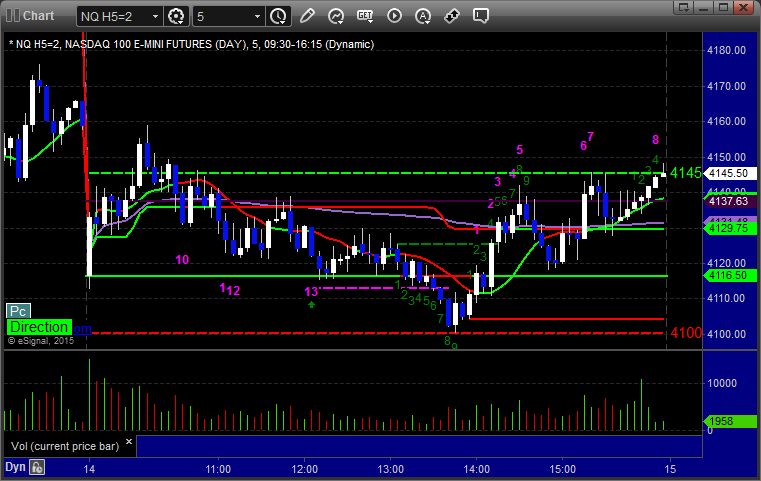Click the green Direction label

click(39, 327)
